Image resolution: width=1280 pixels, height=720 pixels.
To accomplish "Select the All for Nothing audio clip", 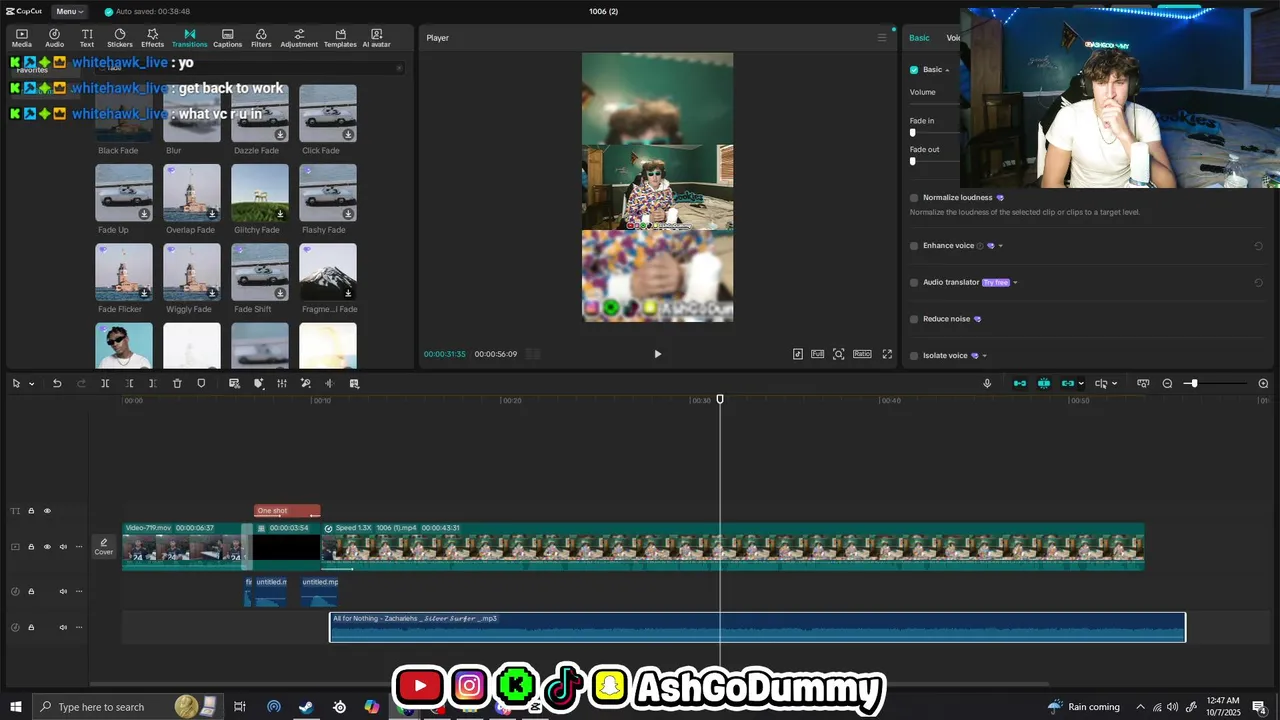I will tap(757, 627).
